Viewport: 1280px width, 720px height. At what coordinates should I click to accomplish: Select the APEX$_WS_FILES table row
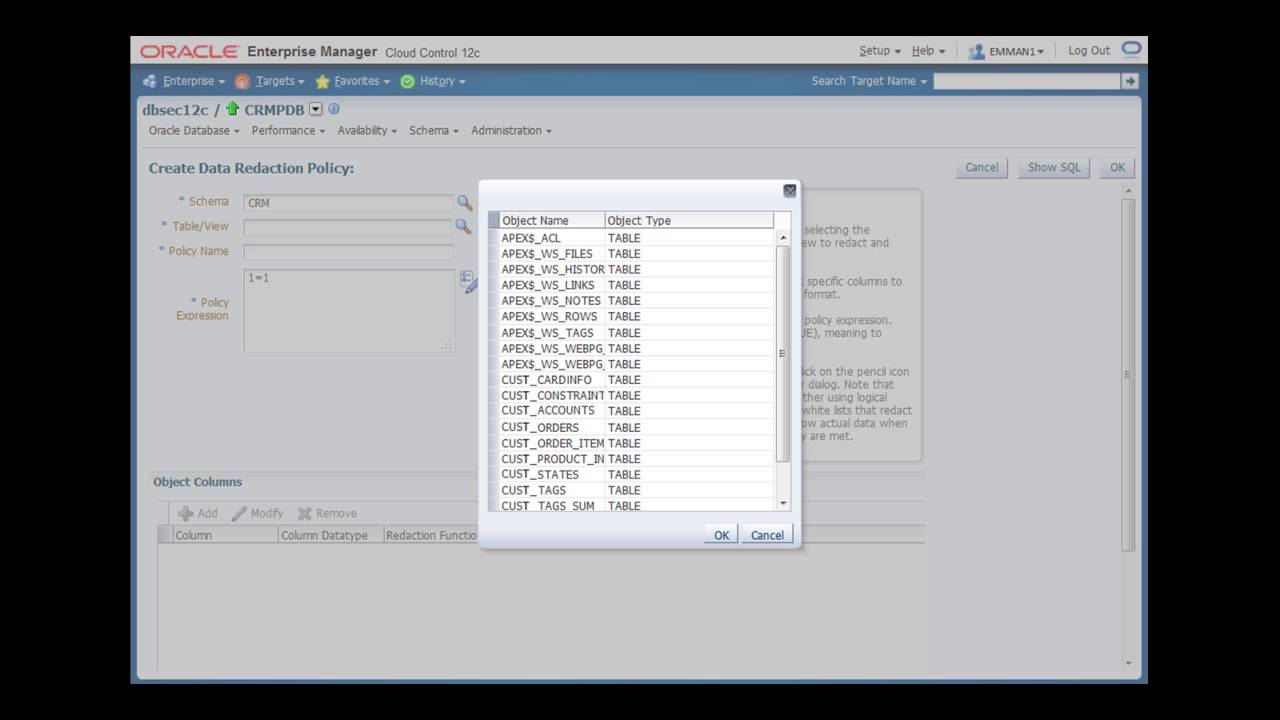click(636, 254)
